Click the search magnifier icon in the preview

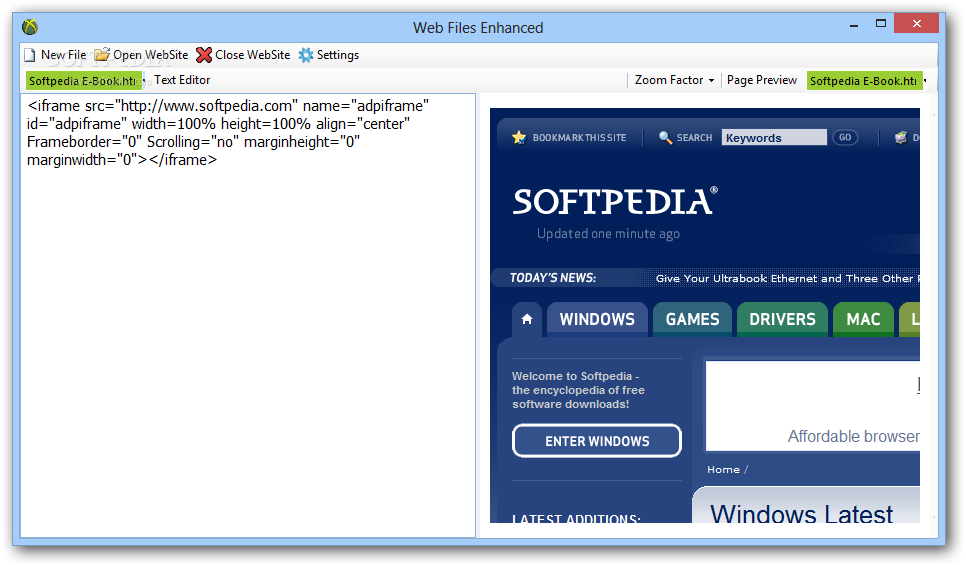pos(665,137)
